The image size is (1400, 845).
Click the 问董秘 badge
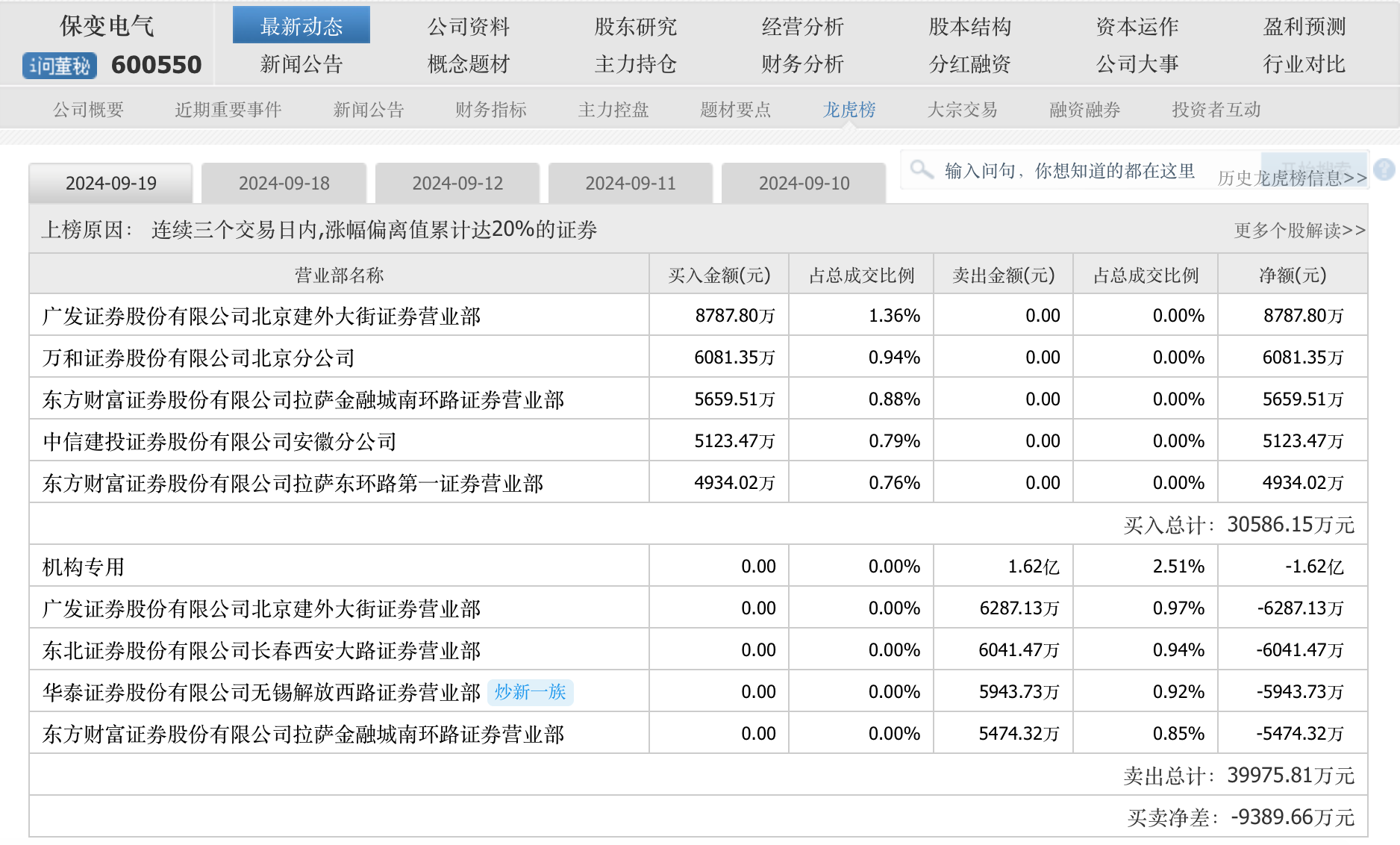[60, 66]
